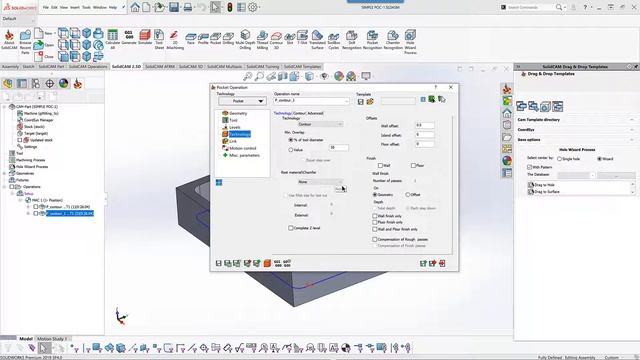The height and width of the screenshot is (360, 640).
Task: Enable the Floor finish checkbox
Action: [413, 165]
